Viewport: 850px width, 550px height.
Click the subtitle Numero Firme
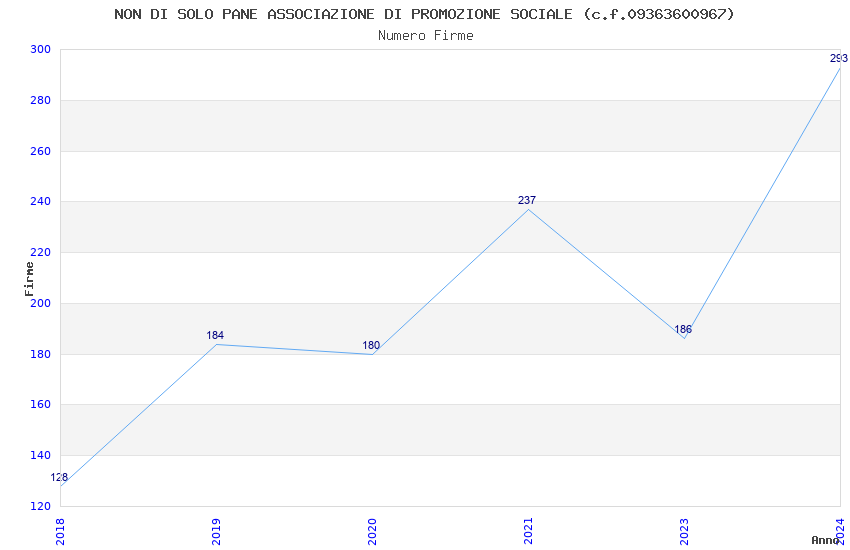pyautogui.click(x=426, y=36)
